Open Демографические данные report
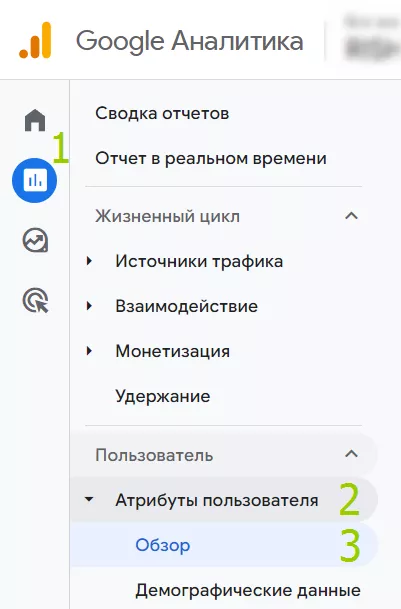401x609 pixels. 248,591
